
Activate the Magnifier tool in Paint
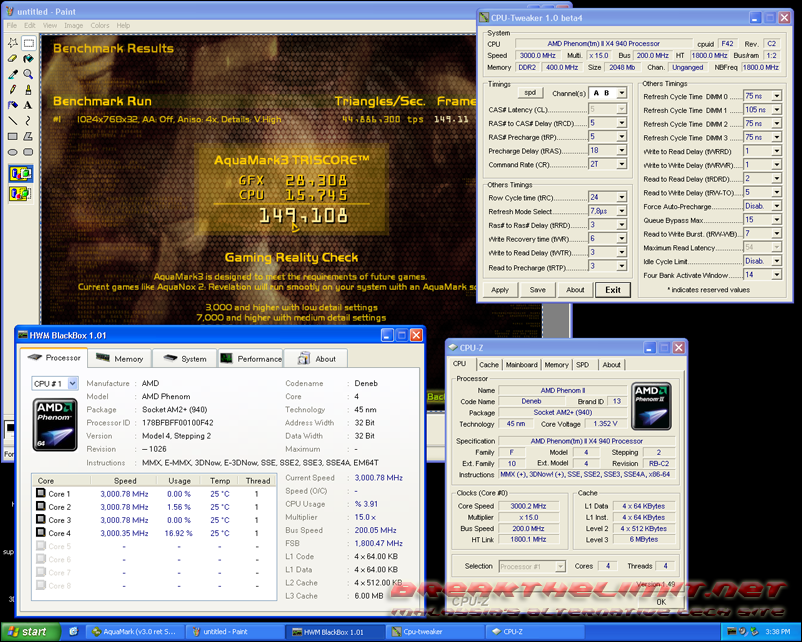[29, 75]
